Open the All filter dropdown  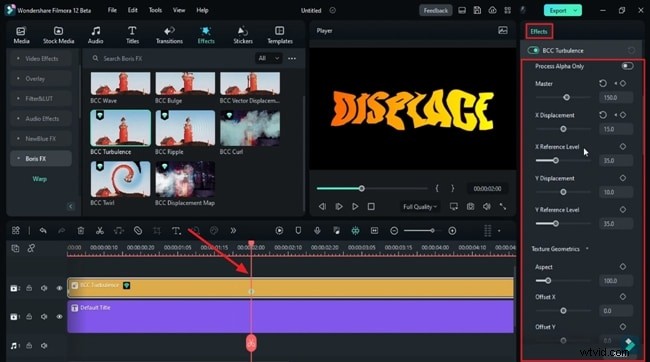pyautogui.click(x=268, y=58)
